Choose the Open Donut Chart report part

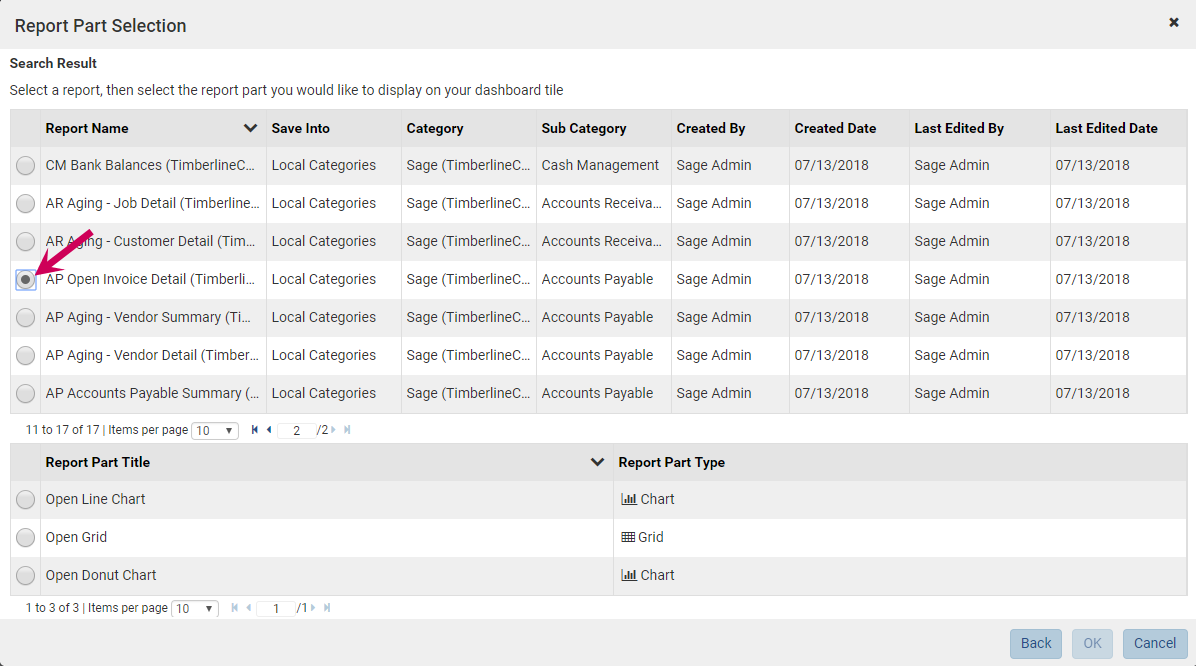click(25, 575)
